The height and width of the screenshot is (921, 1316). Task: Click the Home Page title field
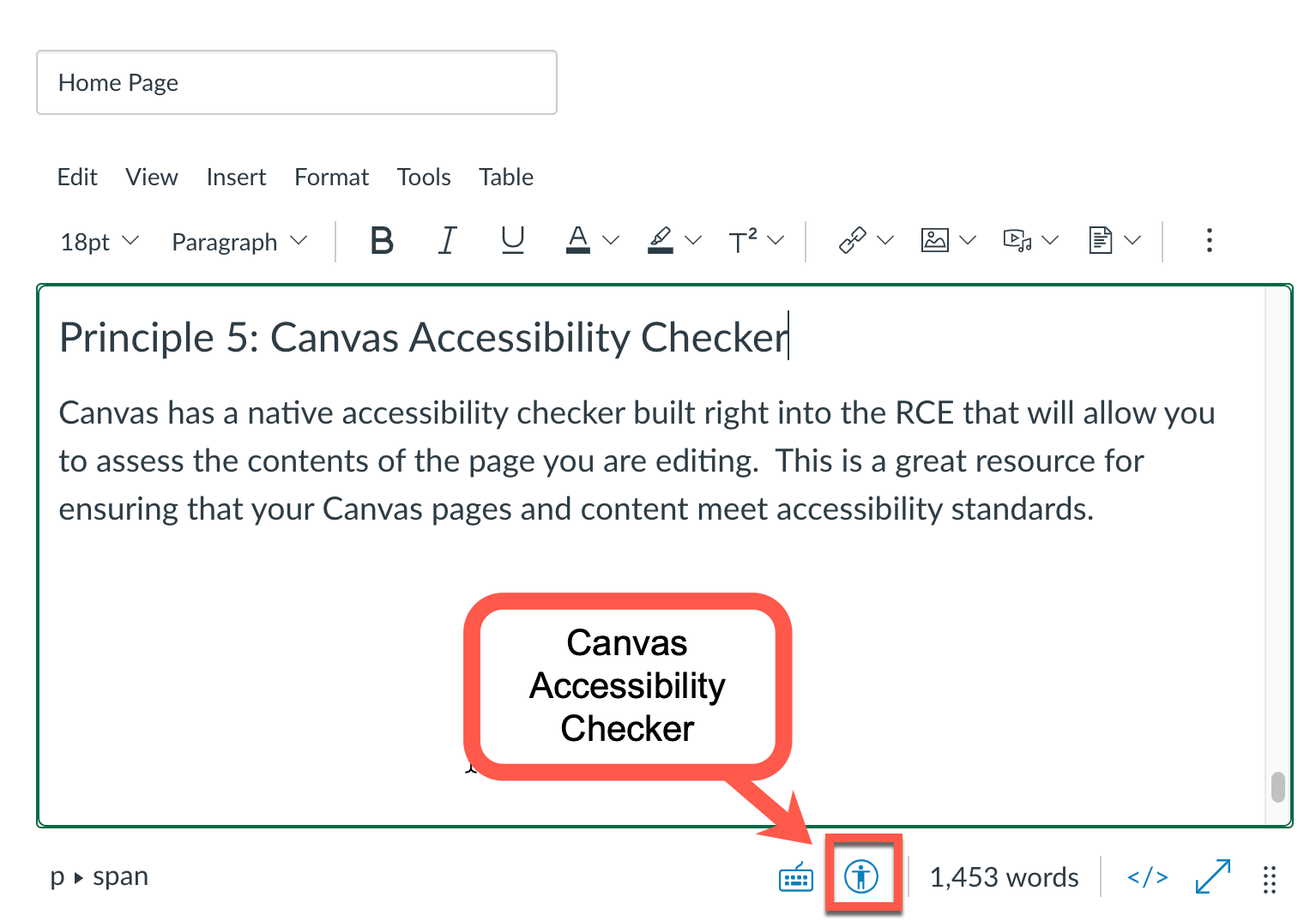pos(296,82)
